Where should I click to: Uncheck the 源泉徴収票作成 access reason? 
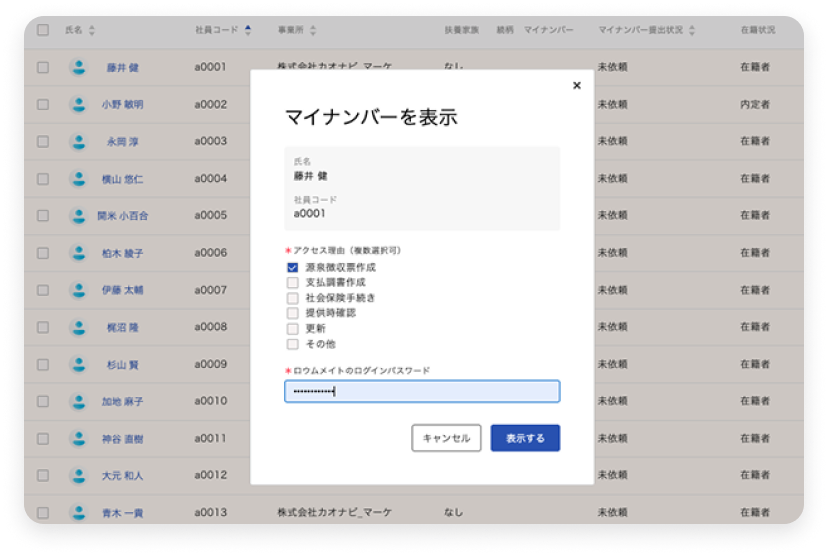pyautogui.click(x=293, y=268)
